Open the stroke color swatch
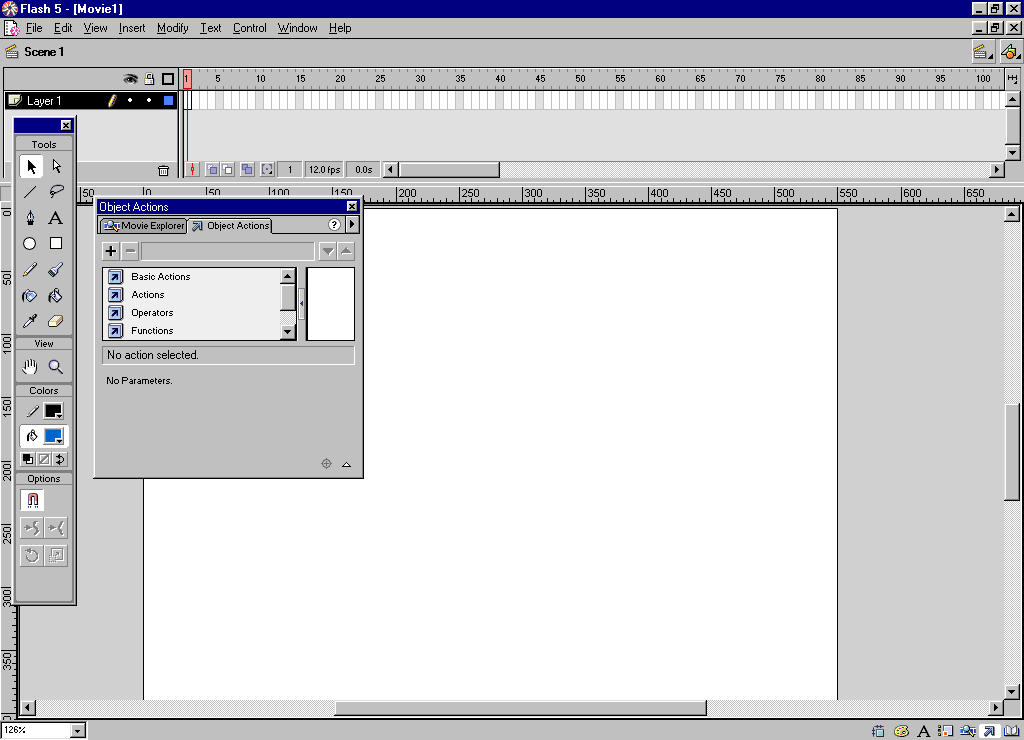The height and width of the screenshot is (740, 1024). [53, 411]
